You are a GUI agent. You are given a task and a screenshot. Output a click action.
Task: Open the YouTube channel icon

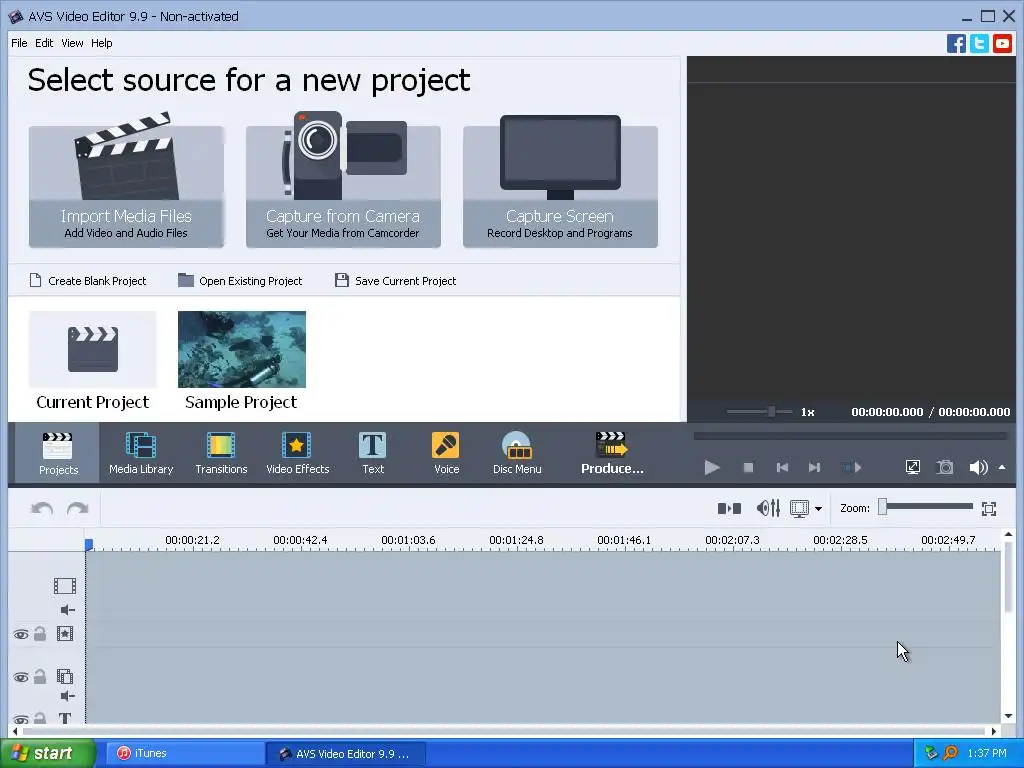[1002, 44]
